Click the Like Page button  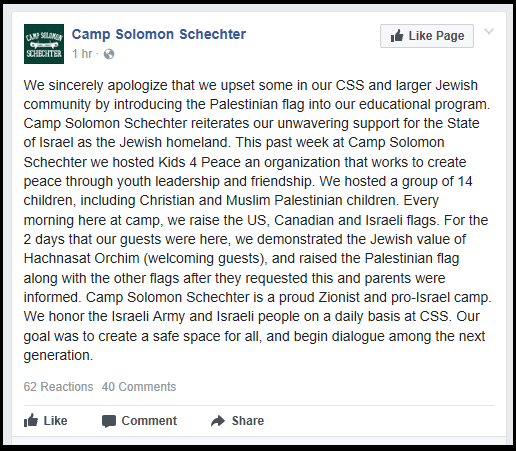427,36
